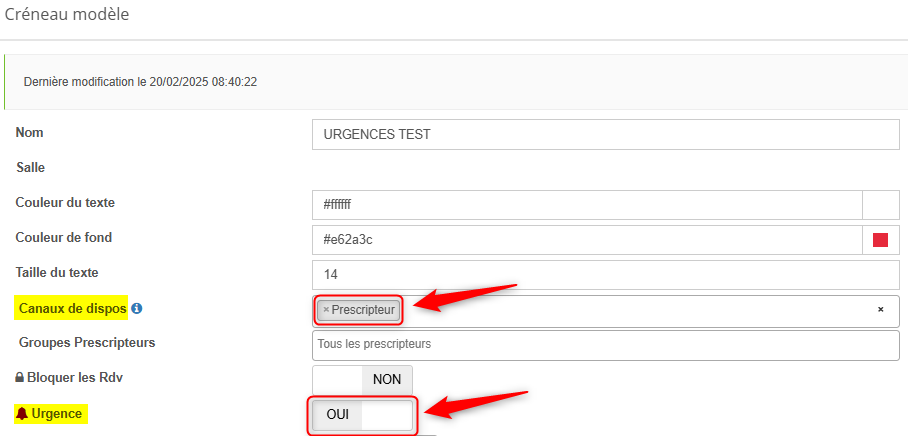The height and width of the screenshot is (436, 908).
Task: Click the Canaux de dispos highlighted label
Action: click(x=72, y=309)
